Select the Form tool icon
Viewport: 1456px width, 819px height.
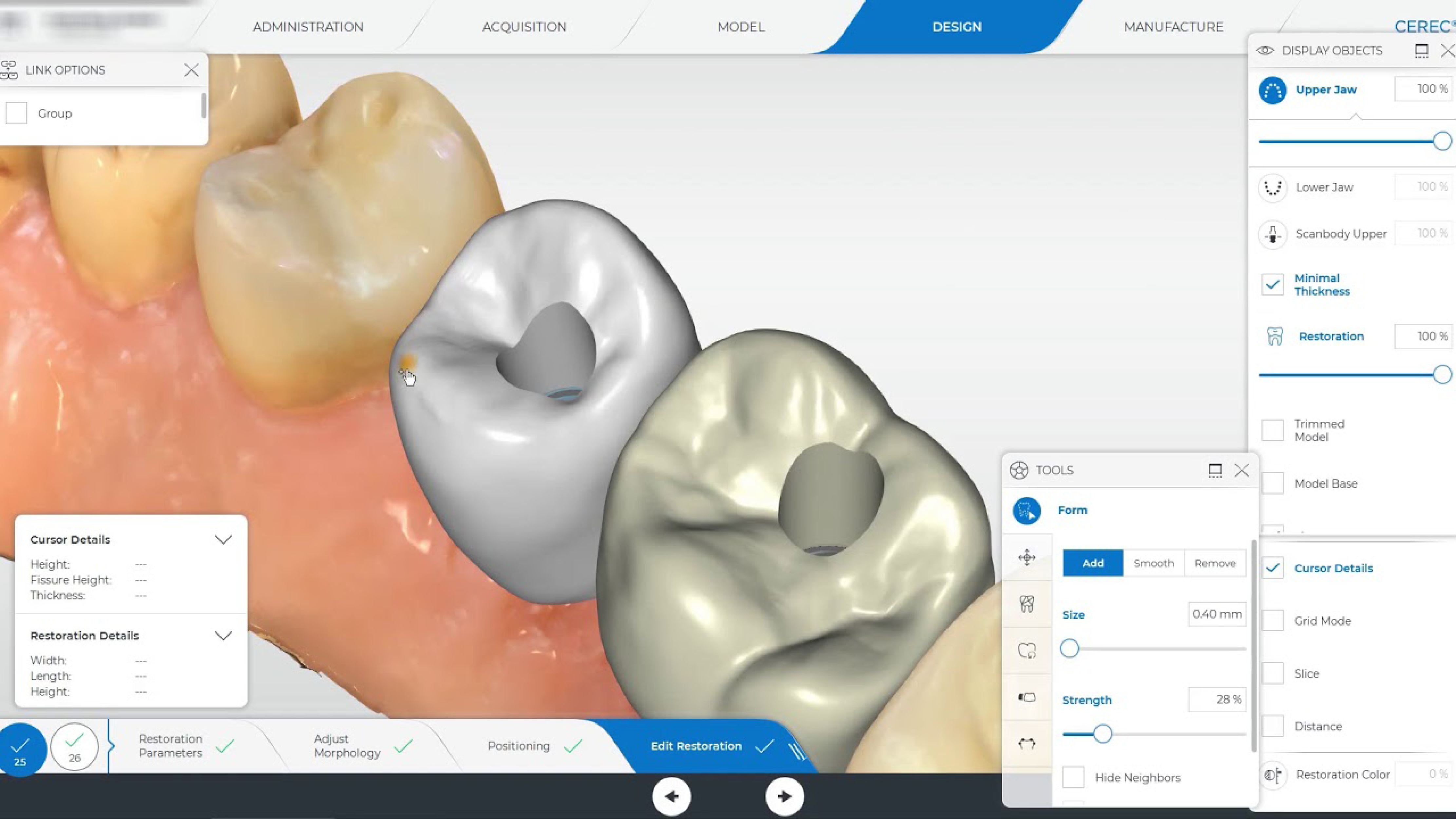[x=1027, y=511]
